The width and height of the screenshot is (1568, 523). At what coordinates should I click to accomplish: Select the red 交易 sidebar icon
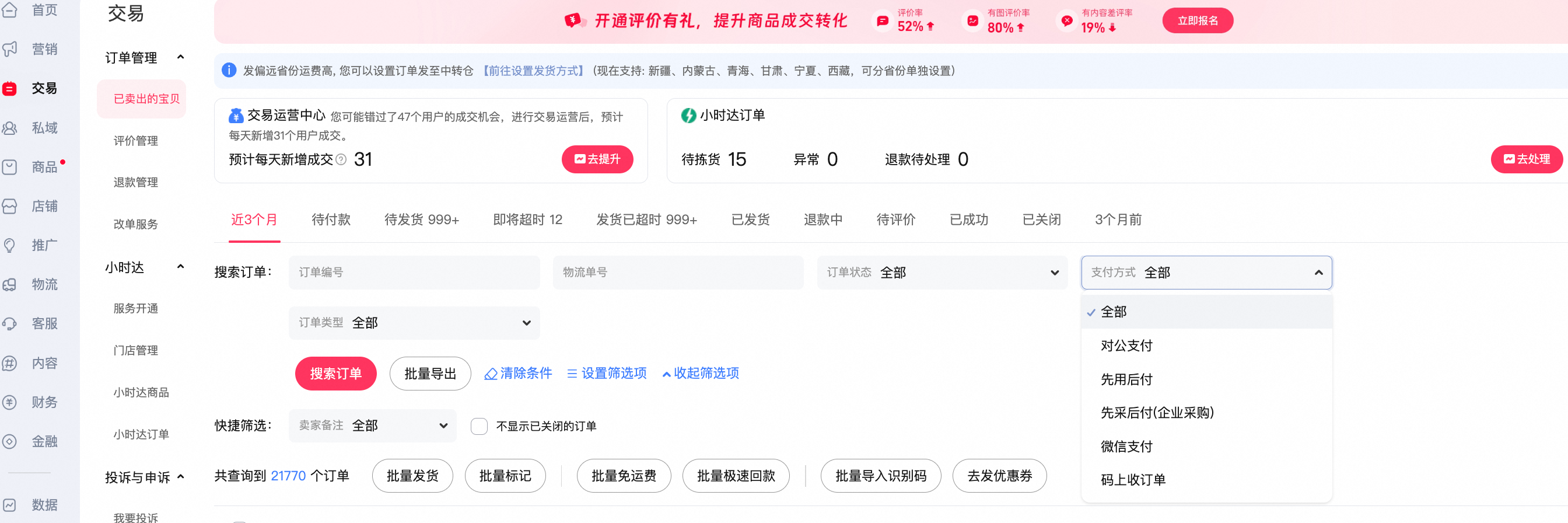[10, 89]
